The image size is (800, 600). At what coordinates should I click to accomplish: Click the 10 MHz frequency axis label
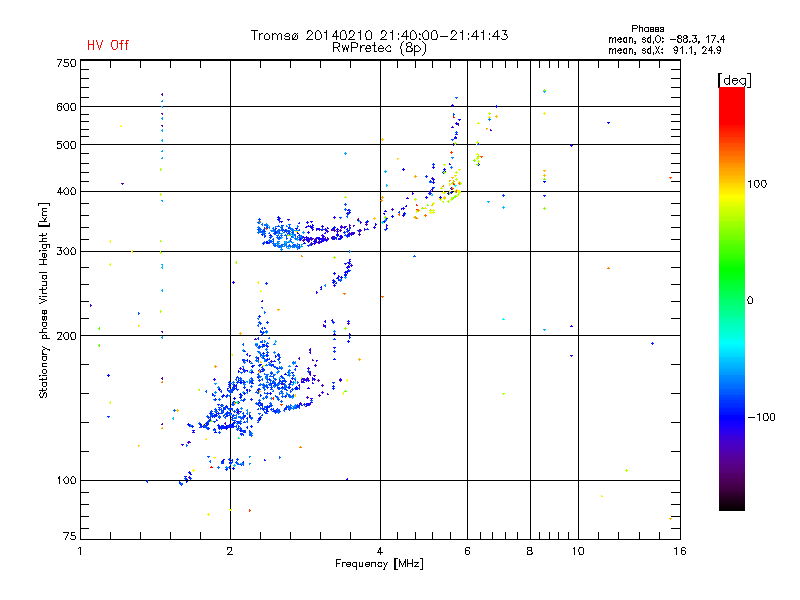pos(578,551)
